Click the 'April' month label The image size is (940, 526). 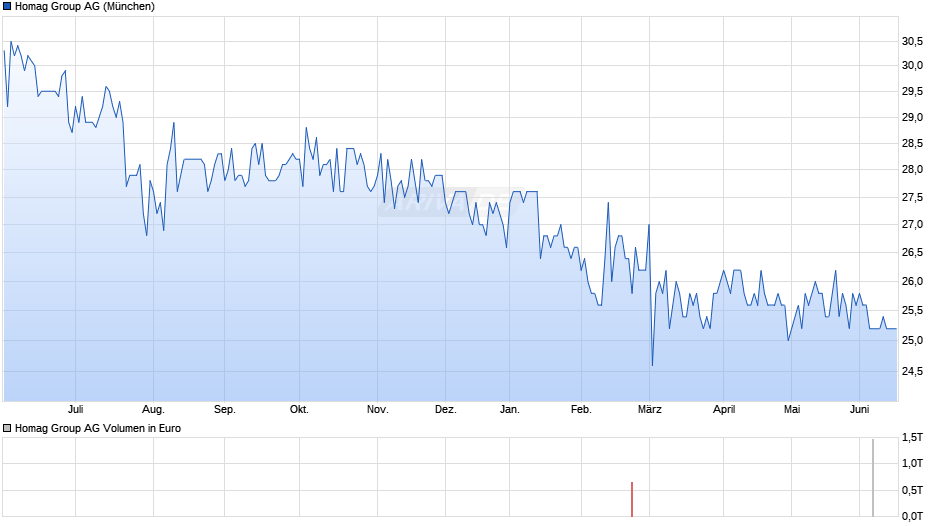click(724, 409)
